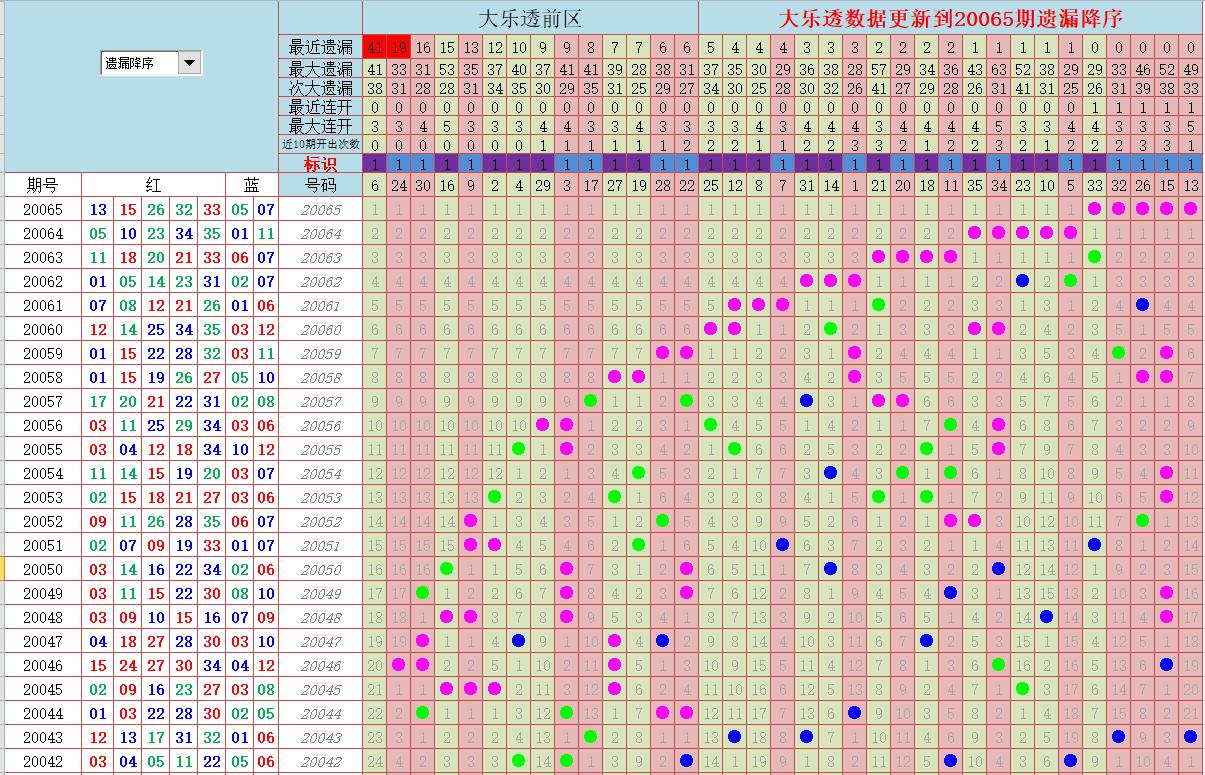Viewport: 1205px width, 775px height.
Task: Select 20065 in the 期号 column
Action: 42,210
